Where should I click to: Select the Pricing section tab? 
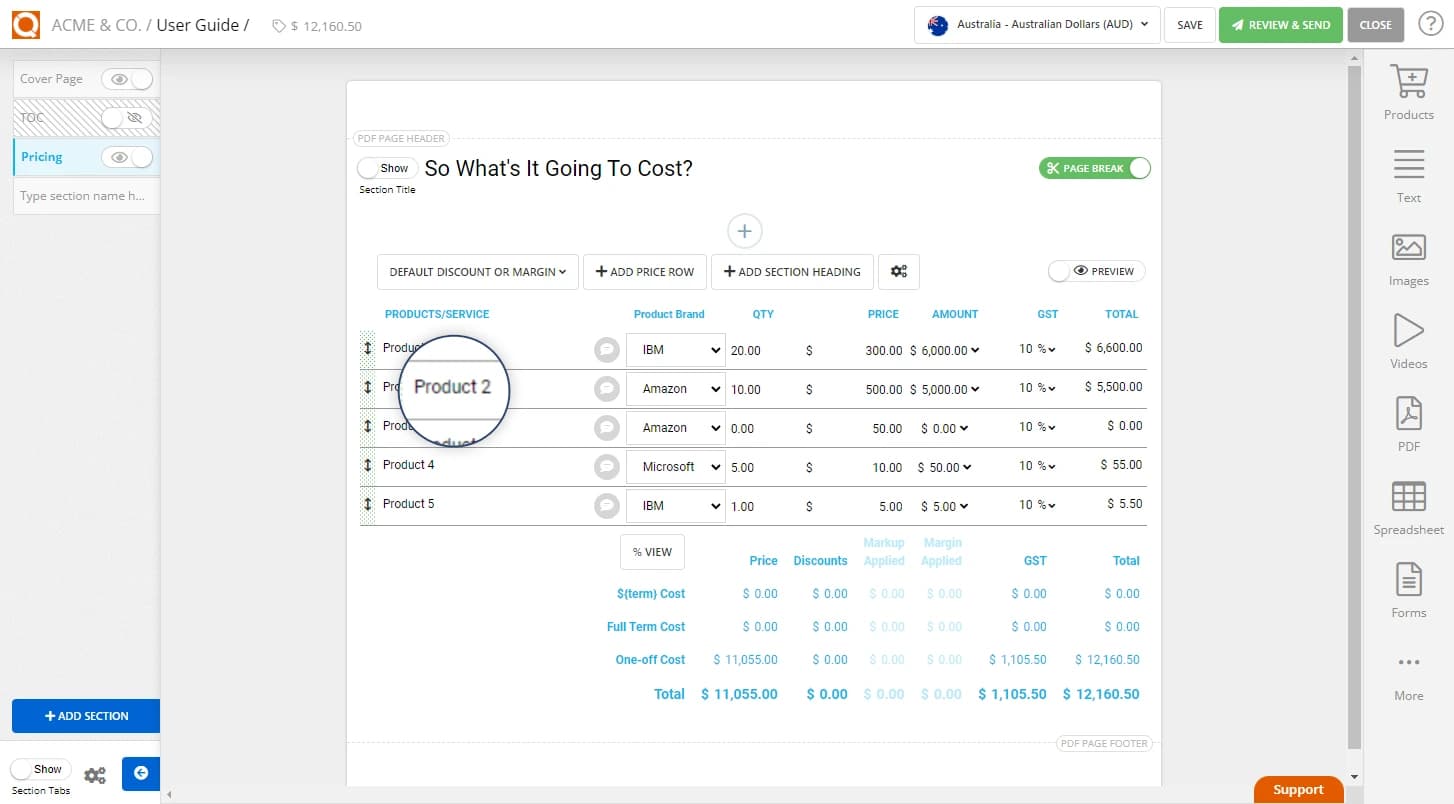[40, 156]
